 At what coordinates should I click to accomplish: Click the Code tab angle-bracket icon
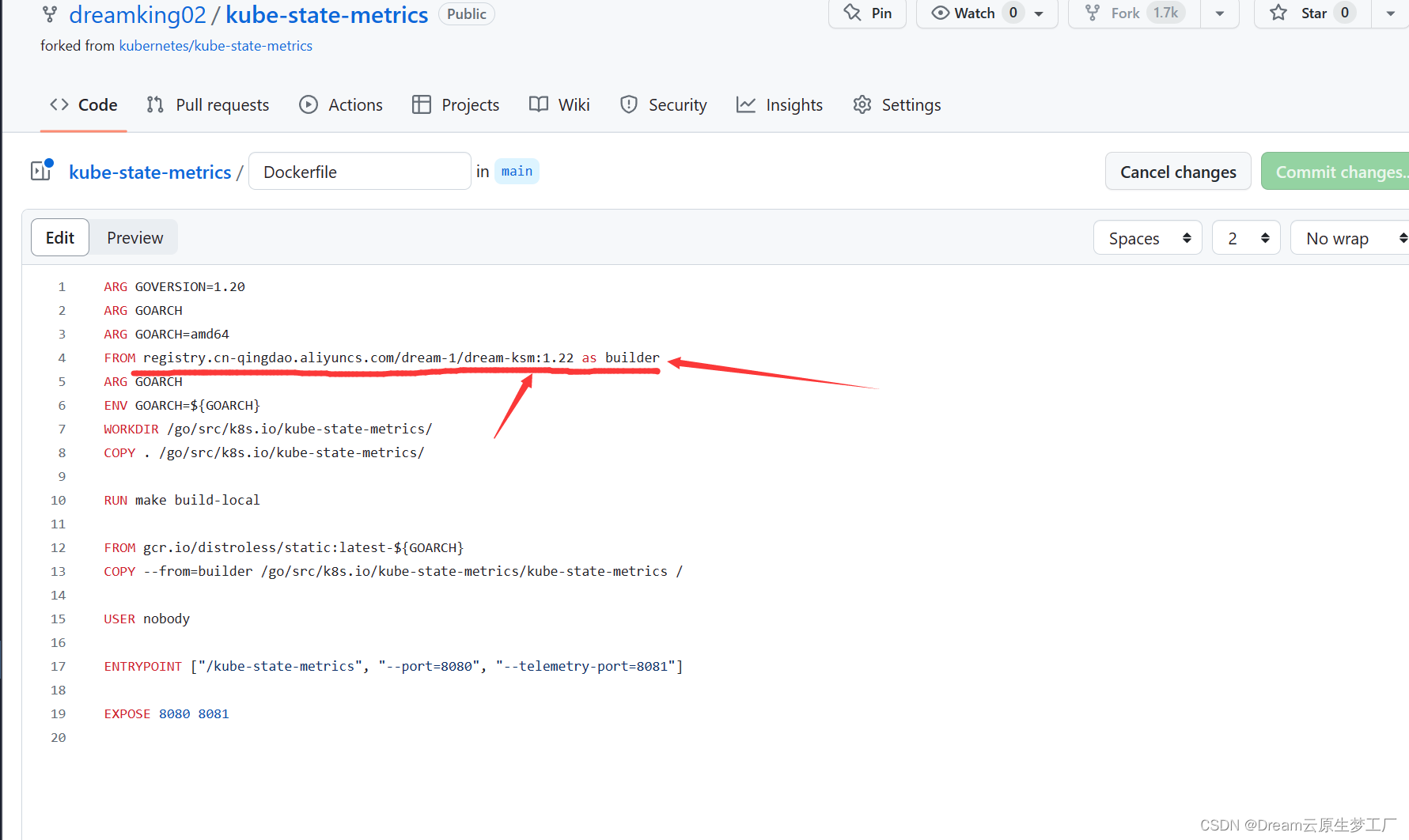(59, 104)
